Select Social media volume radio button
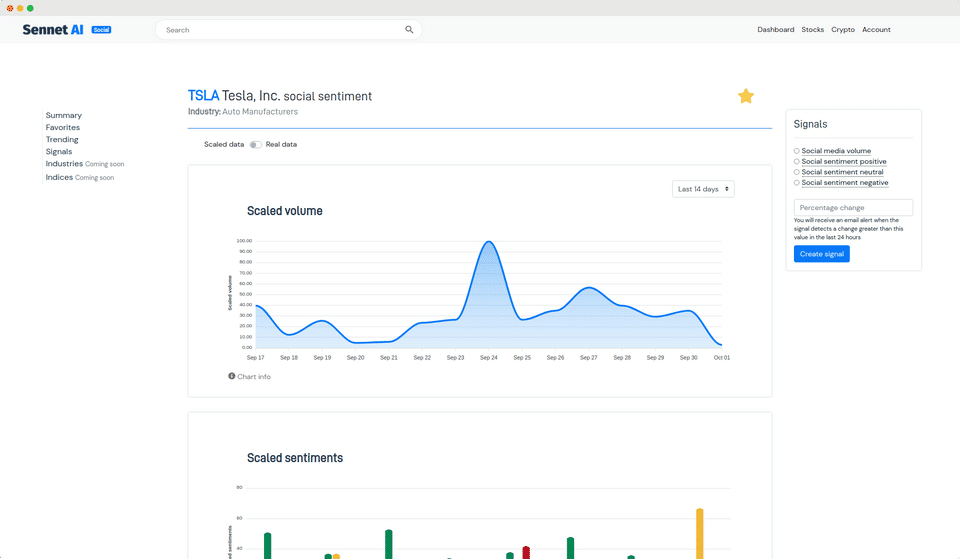960x559 pixels. point(797,151)
